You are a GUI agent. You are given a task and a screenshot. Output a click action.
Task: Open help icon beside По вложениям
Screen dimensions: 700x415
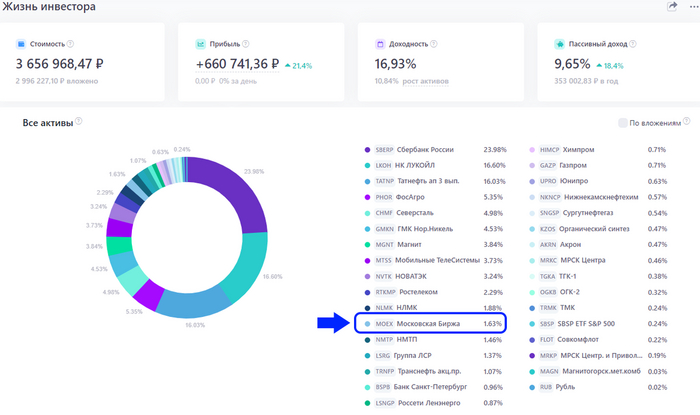pos(686,123)
